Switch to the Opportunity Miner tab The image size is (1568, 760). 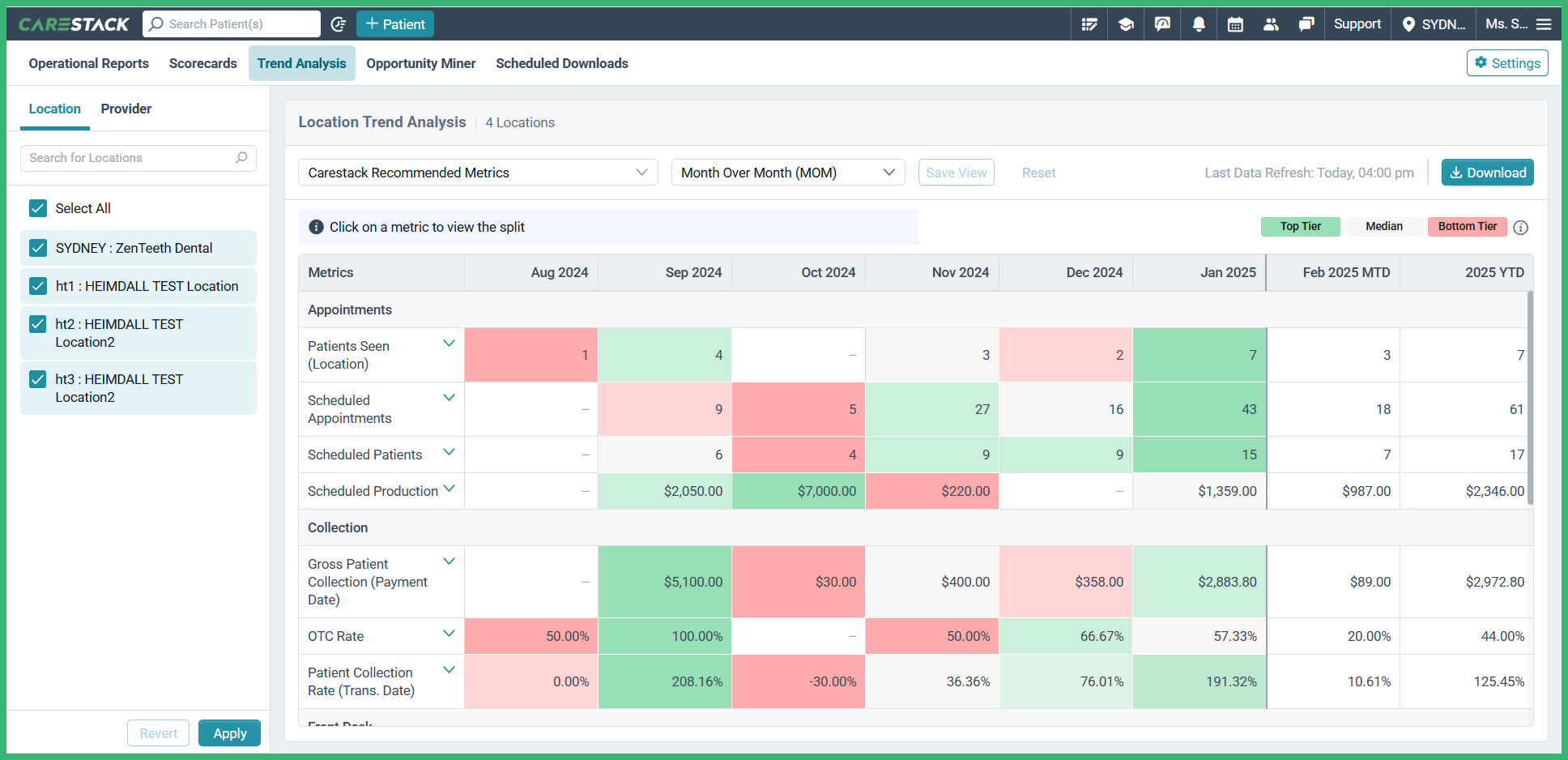pyautogui.click(x=420, y=63)
